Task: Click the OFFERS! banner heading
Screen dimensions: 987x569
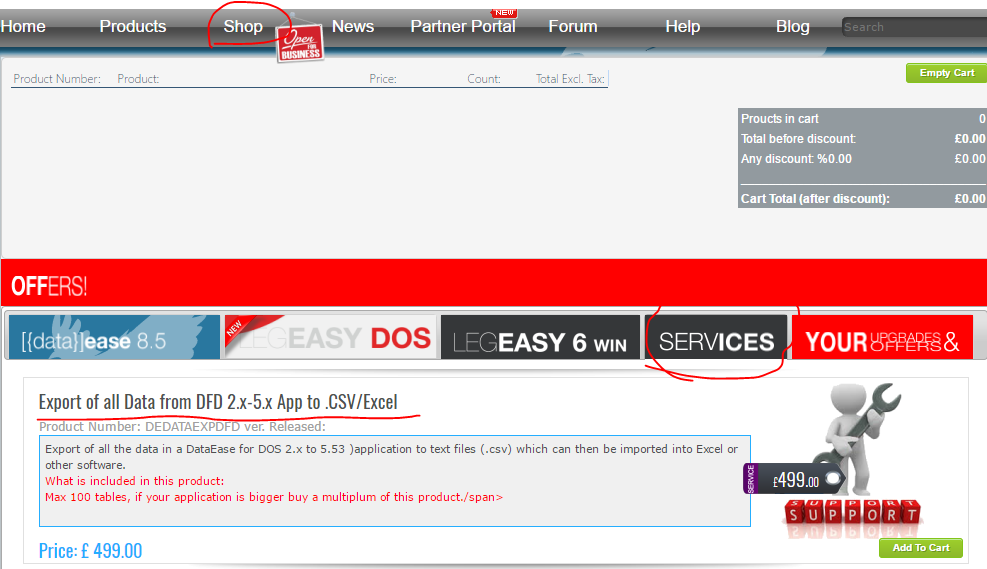Action: pos(49,286)
